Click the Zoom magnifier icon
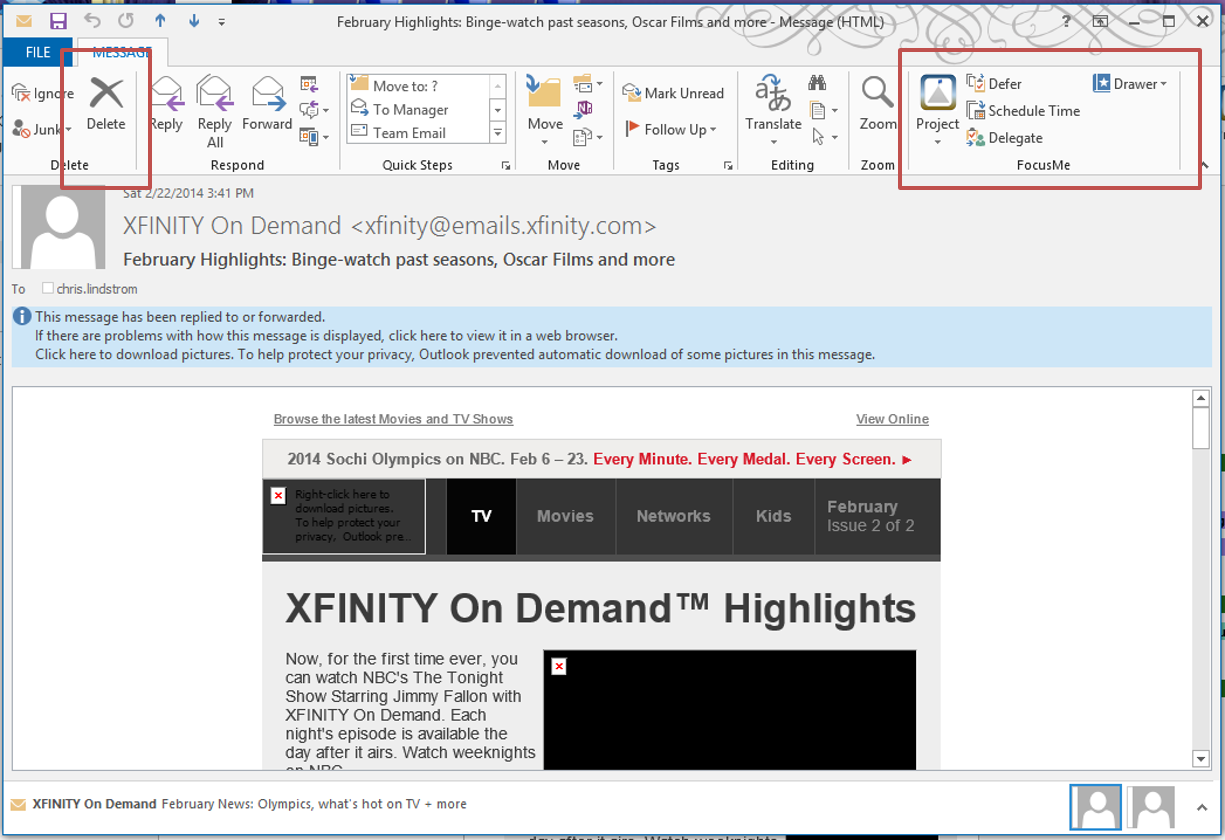Viewport: 1225px width, 840px height. [x=877, y=92]
